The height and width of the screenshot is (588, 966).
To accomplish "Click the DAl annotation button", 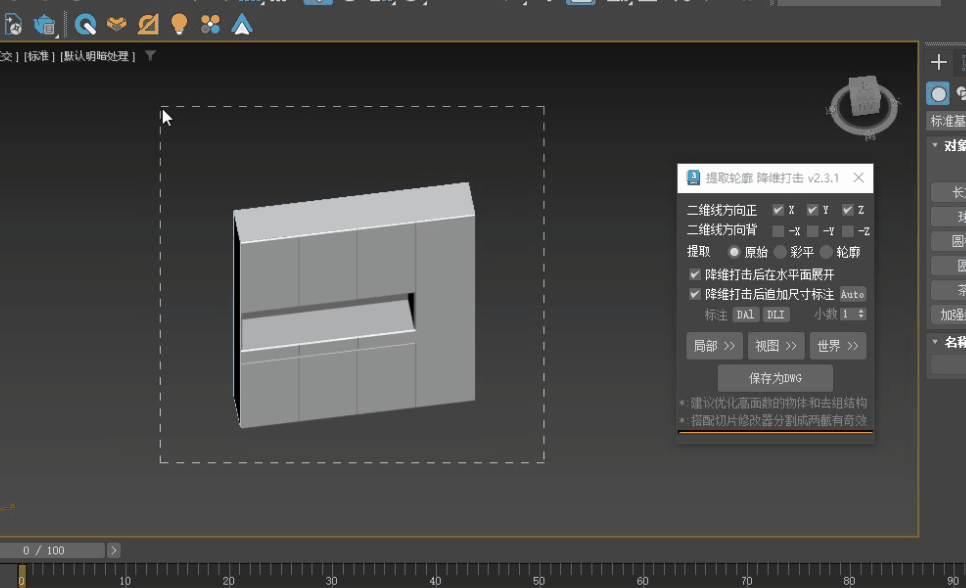I will [745, 314].
